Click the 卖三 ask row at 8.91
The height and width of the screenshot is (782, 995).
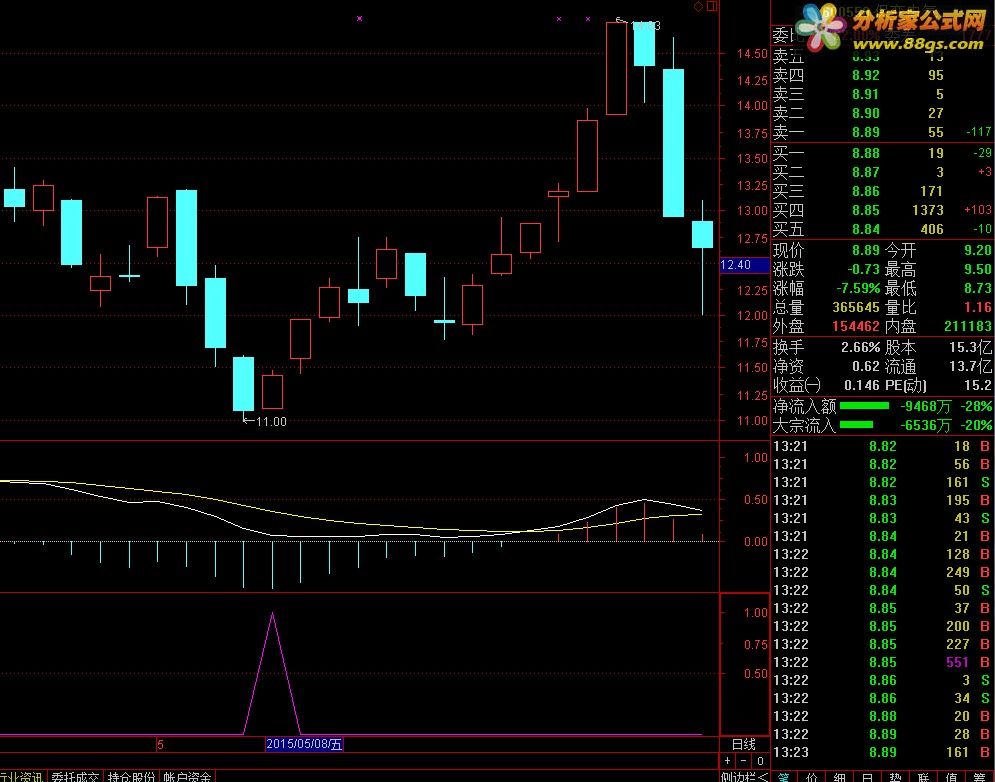click(x=883, y=94)
